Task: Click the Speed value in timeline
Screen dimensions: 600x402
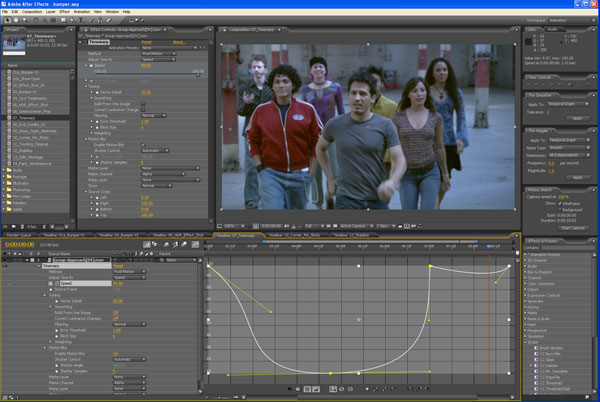Action: (x=118, y=283)
